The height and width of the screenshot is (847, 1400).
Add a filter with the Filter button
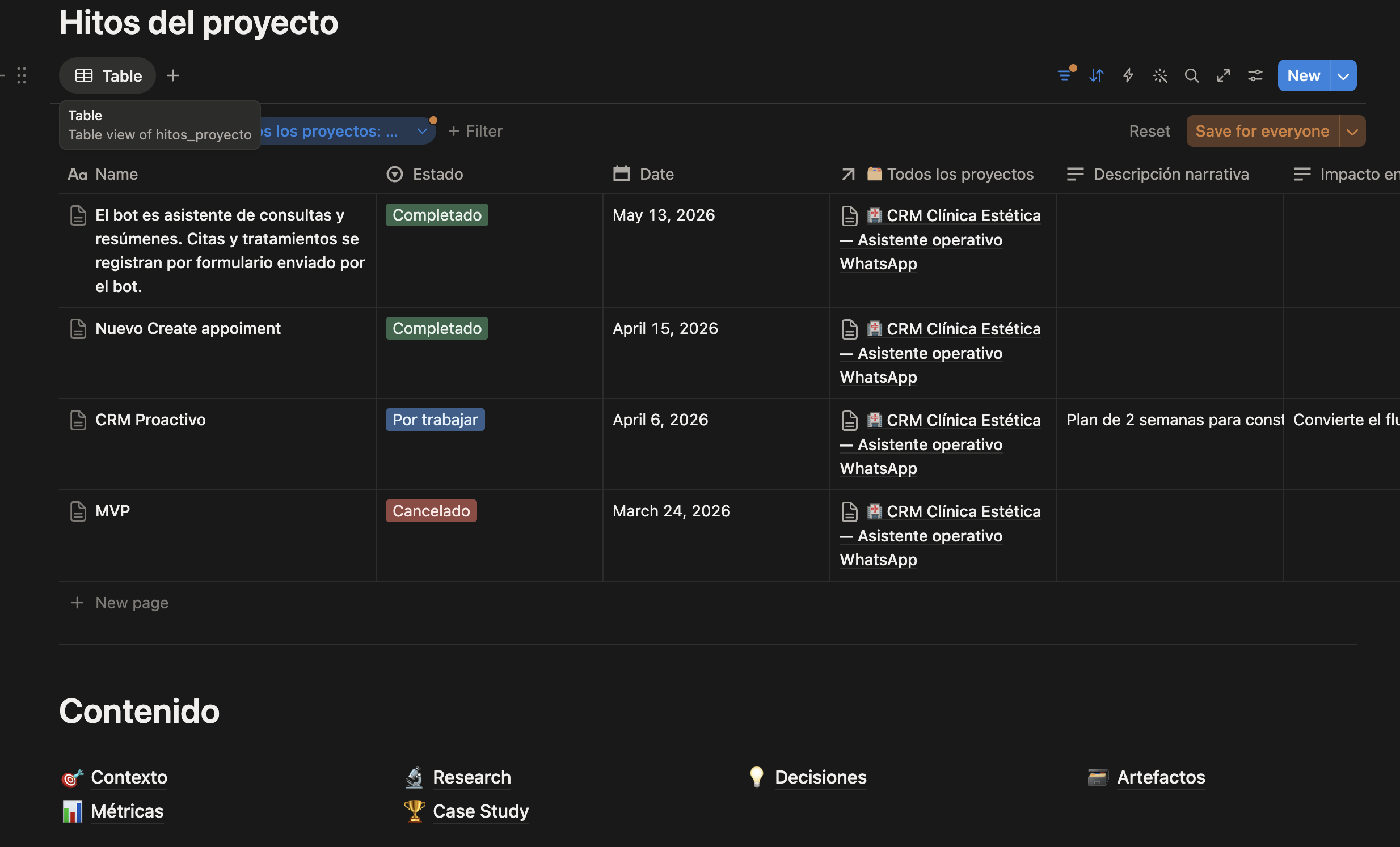tap(475, 131)
